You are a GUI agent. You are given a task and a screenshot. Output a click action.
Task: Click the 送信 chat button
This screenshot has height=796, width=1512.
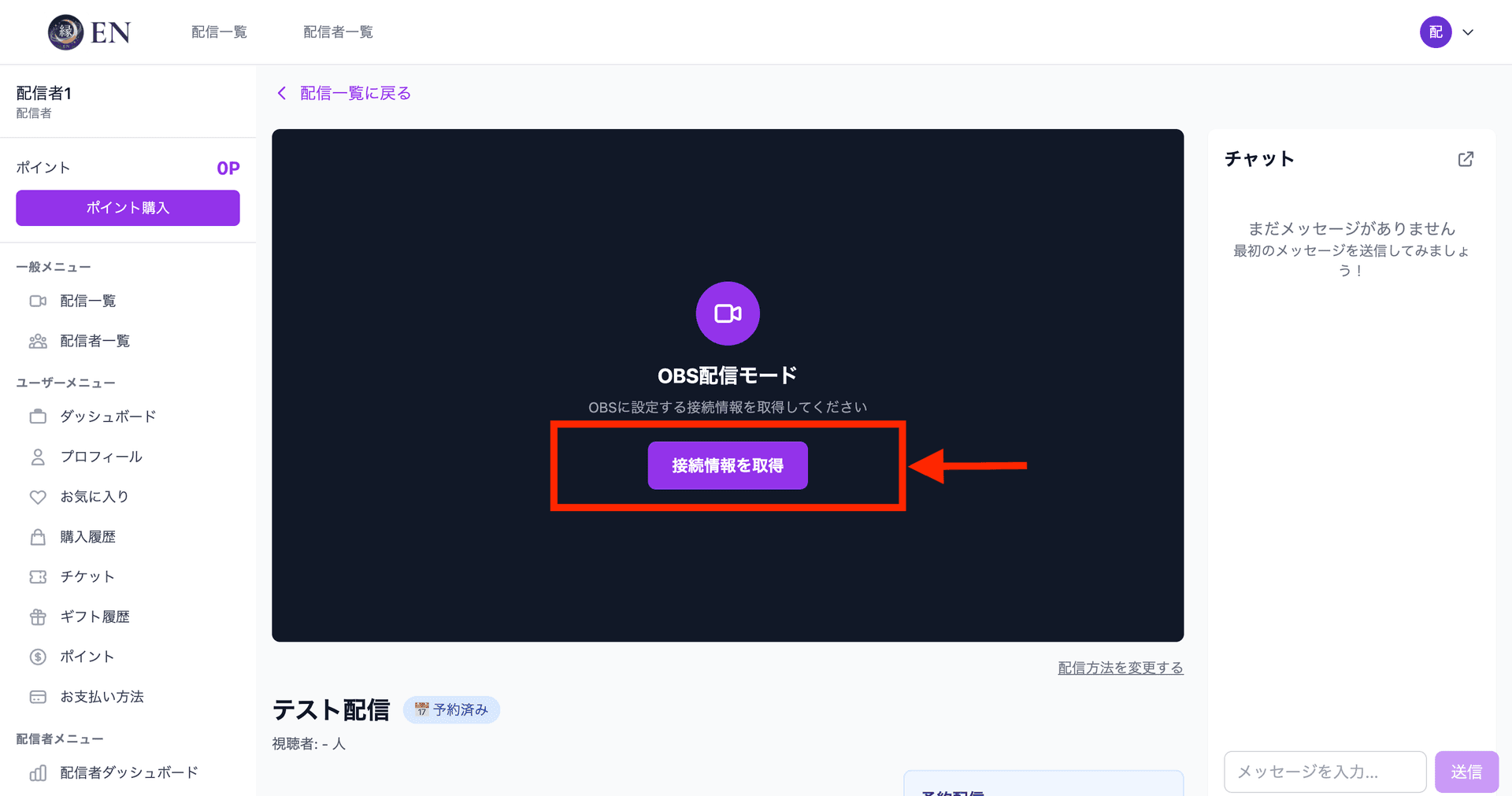tap(1466, 772)
